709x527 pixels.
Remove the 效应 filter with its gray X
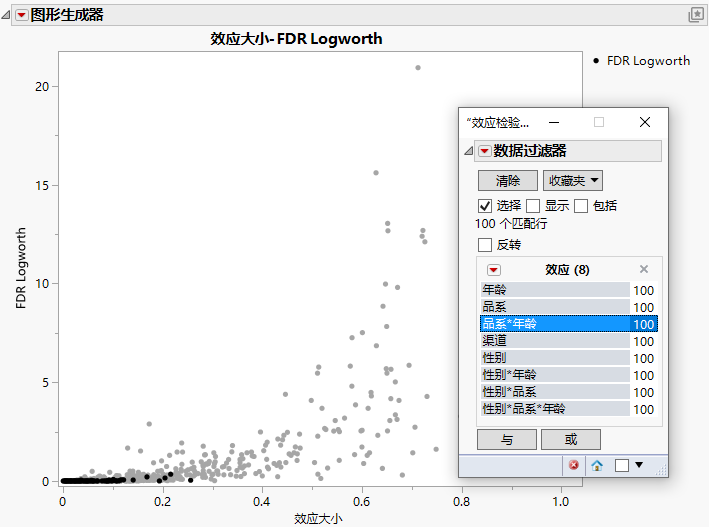pos(644,269)
